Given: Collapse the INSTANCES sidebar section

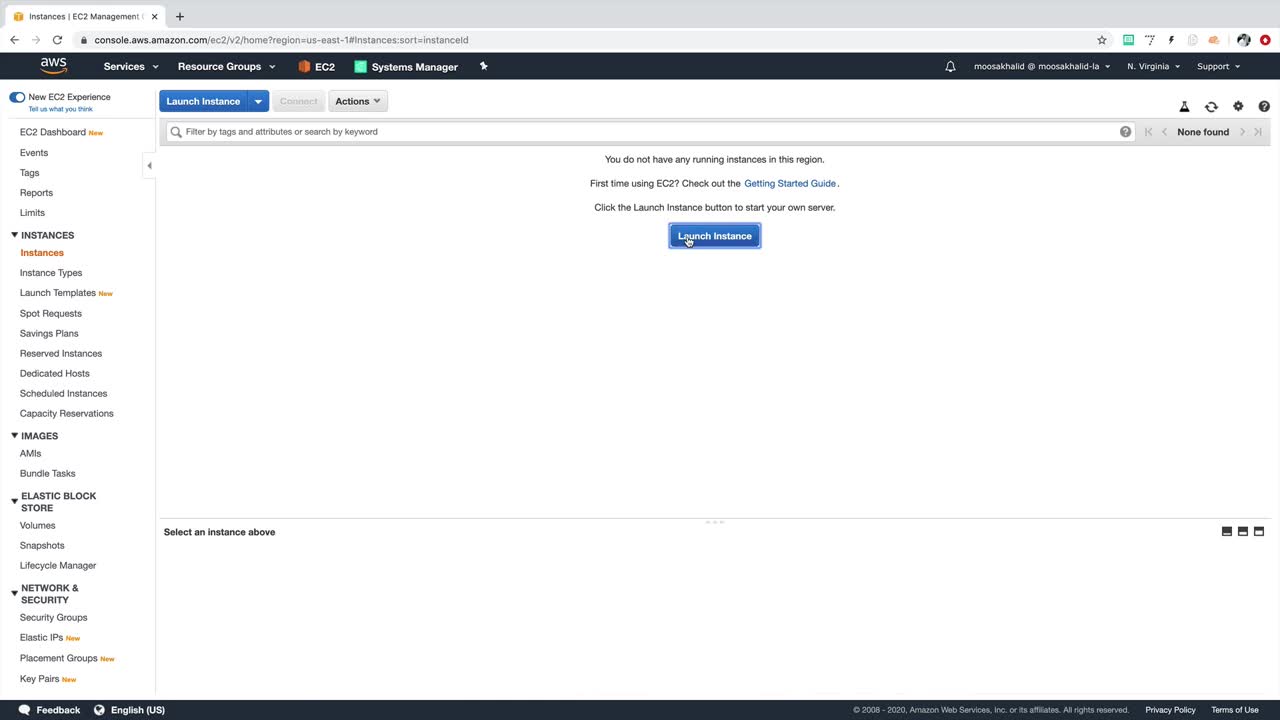Looking at the screenshot, I should 14,235.
